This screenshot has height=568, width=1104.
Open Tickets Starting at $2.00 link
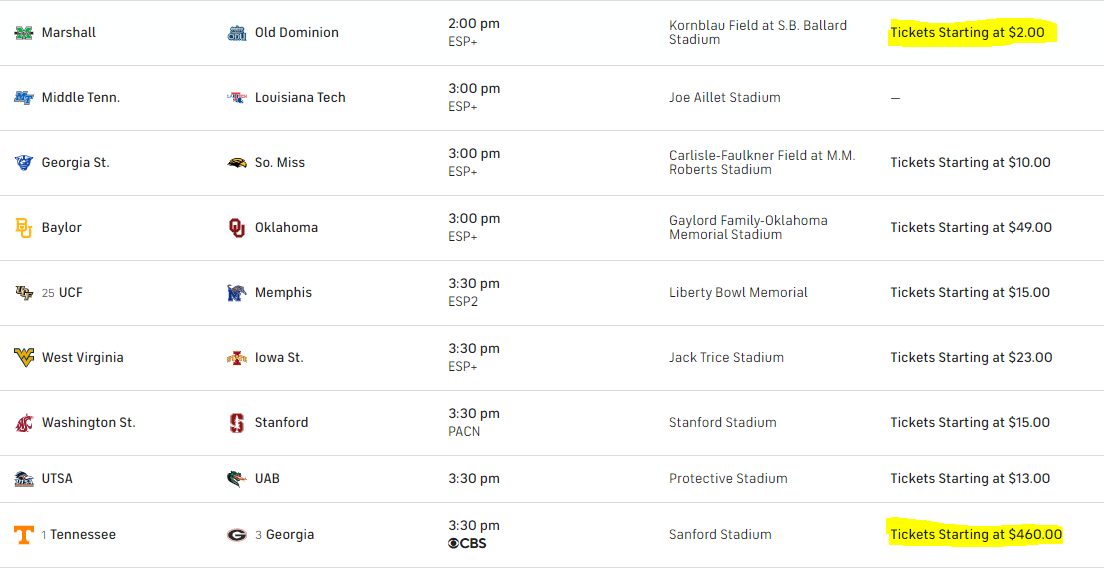coord(967,33)
